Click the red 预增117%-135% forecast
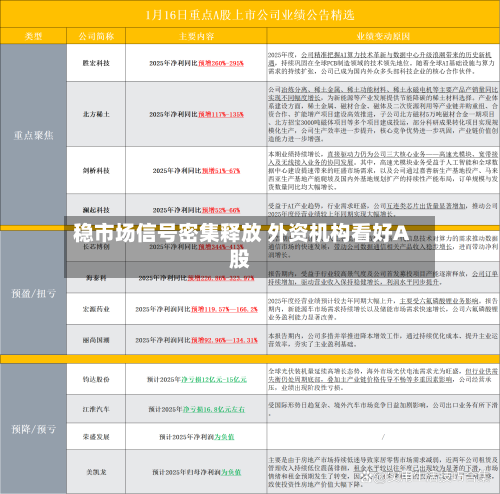This screenshot has height=494, width=500. coord(221,114)
